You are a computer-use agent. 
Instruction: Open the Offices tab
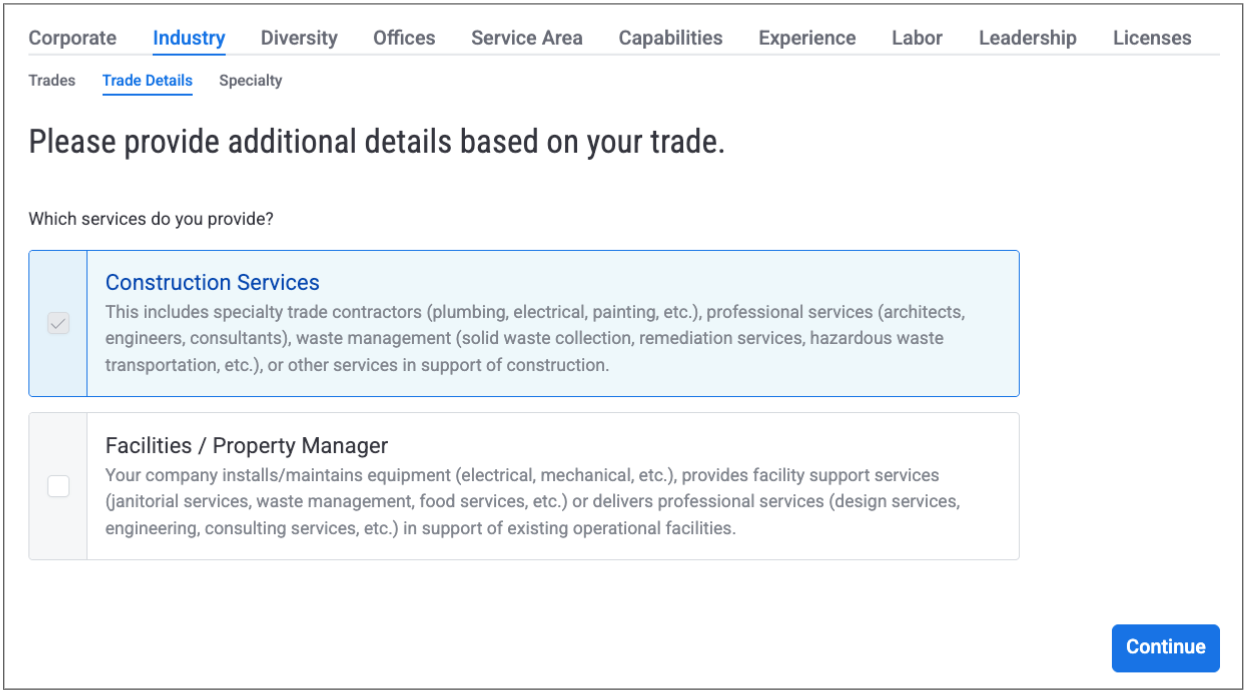pos(404,38)
